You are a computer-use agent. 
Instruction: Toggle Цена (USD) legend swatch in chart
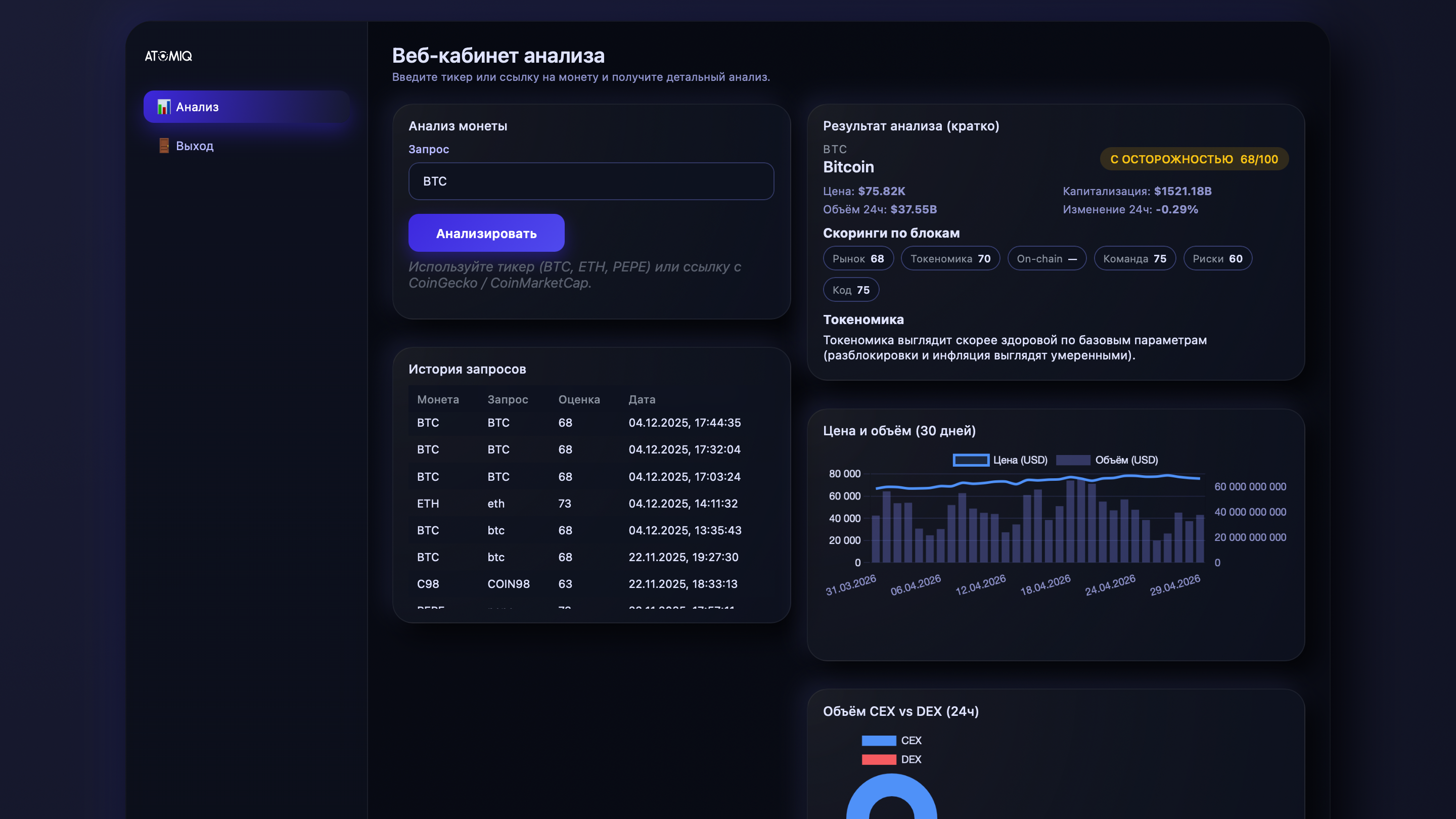[971, 460]
